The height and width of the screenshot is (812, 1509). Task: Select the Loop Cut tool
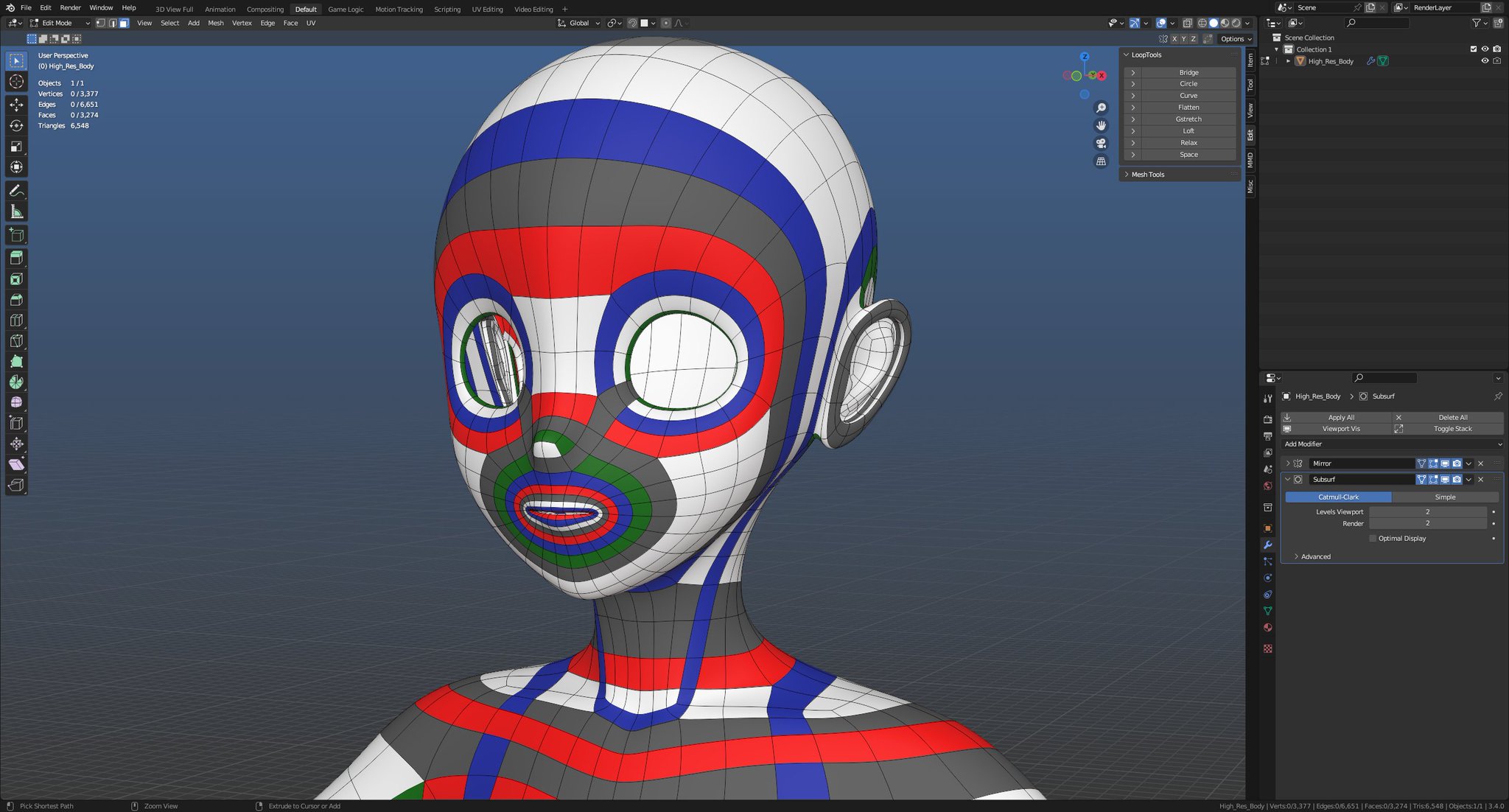point(16,321)
